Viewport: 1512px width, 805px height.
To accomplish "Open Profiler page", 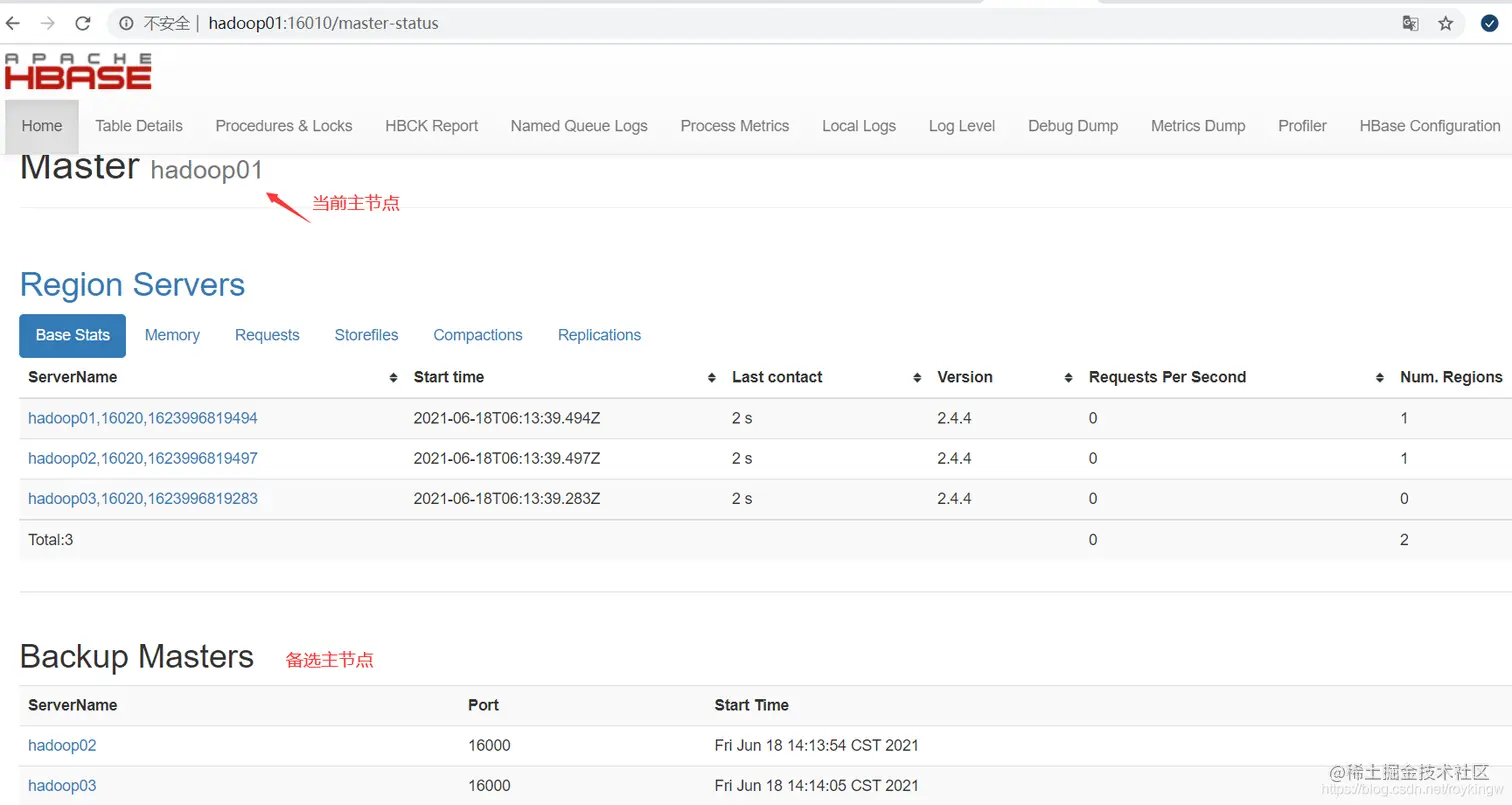I will (1302, 126).
